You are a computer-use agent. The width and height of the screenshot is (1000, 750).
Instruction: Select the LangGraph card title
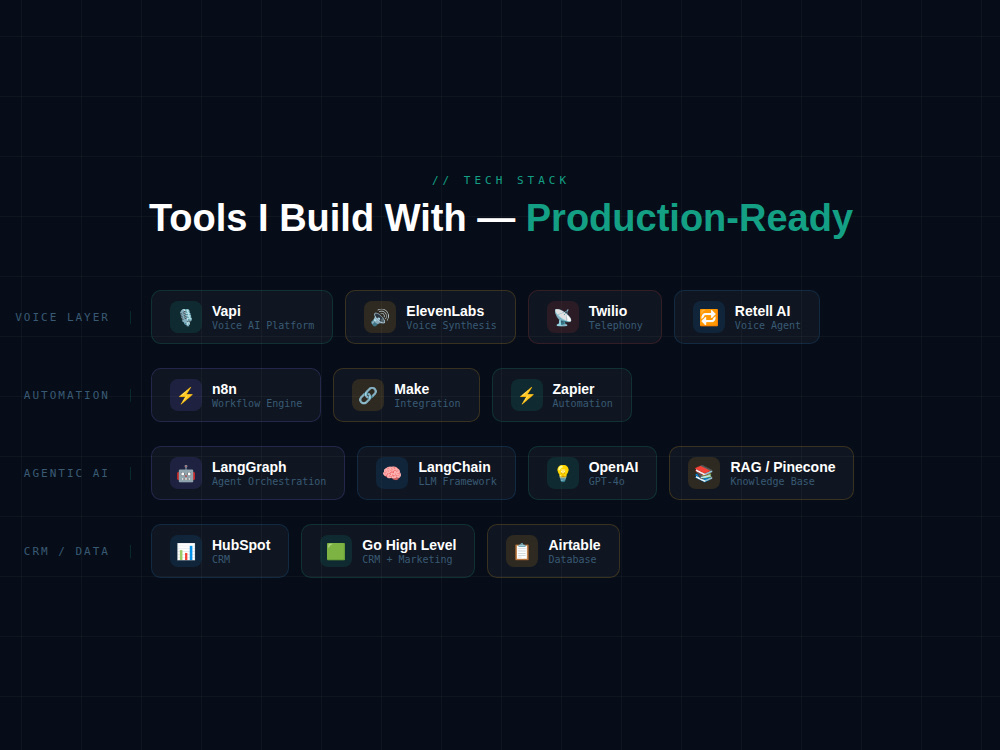click(249, 467)
